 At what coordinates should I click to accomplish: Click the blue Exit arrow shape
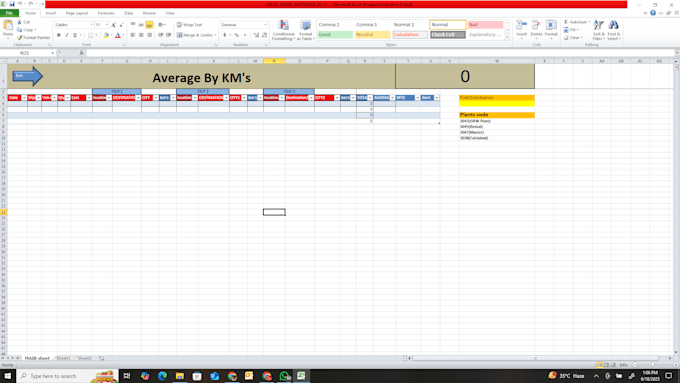(28, 76)
